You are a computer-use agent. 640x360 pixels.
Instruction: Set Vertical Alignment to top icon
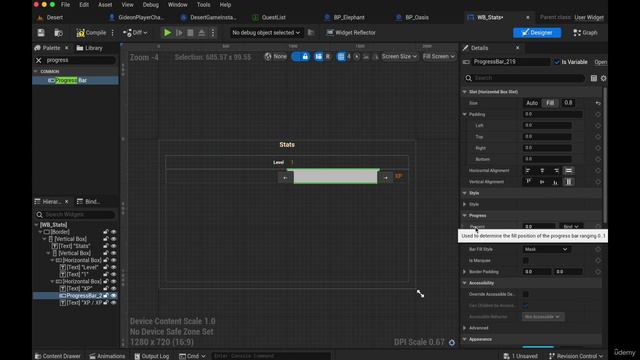[x=528, y=182]
